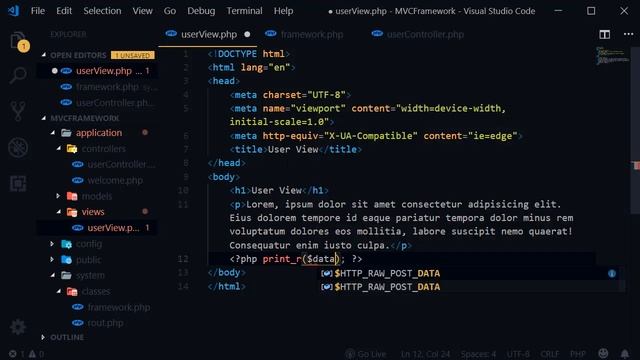Image resolution: width=640 pixels, height=360 pixels.
Task: Click the first $HTTP_RAW_POST_DATA variable icon
Action: (x=327, y=273)
